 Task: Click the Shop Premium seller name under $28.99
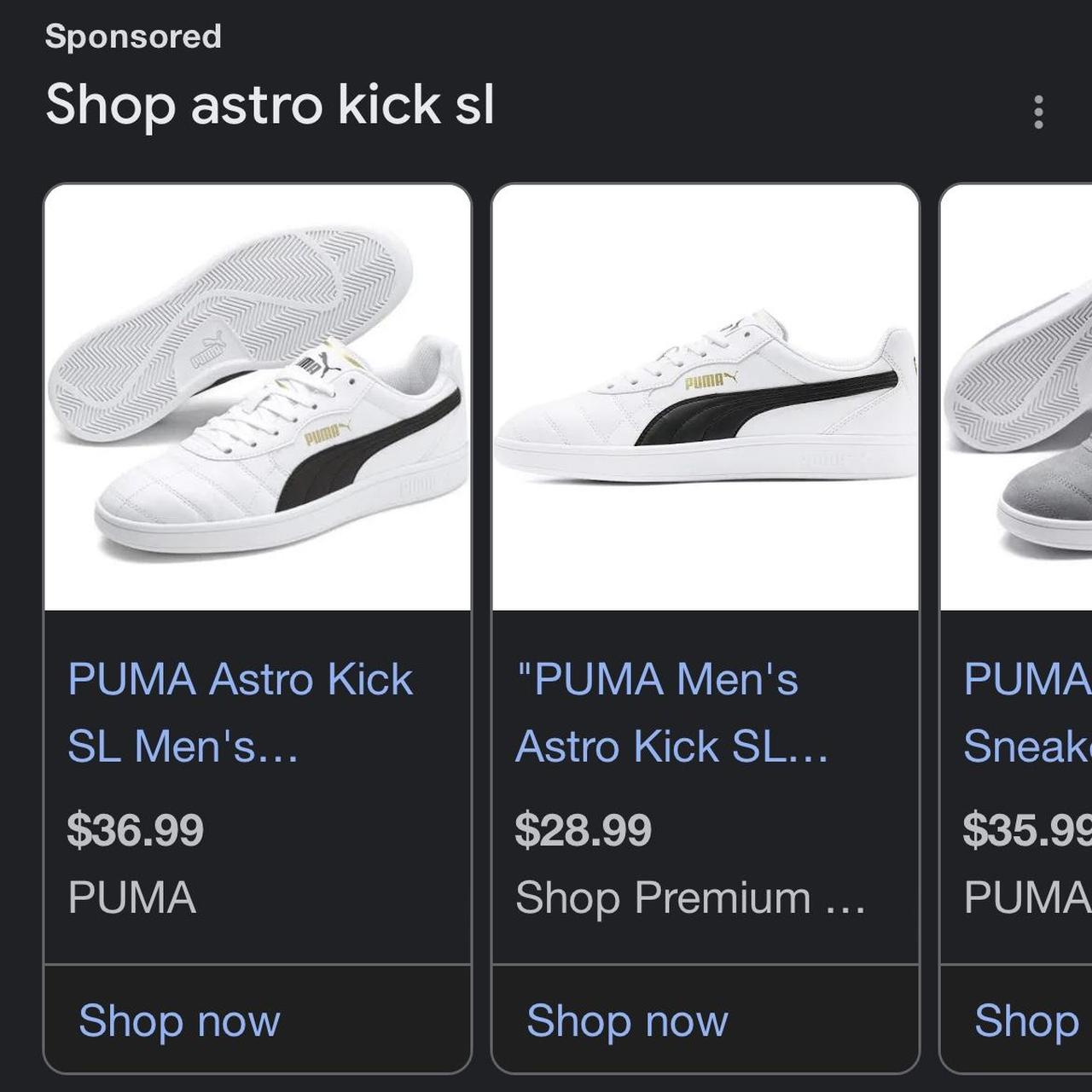click(x=691, y=896)
